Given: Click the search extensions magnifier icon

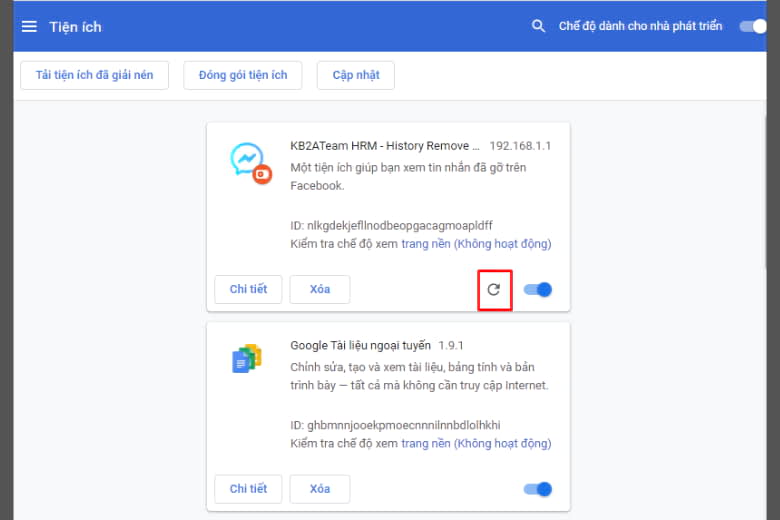Looking at the screenshot, I should click(538, 26).
